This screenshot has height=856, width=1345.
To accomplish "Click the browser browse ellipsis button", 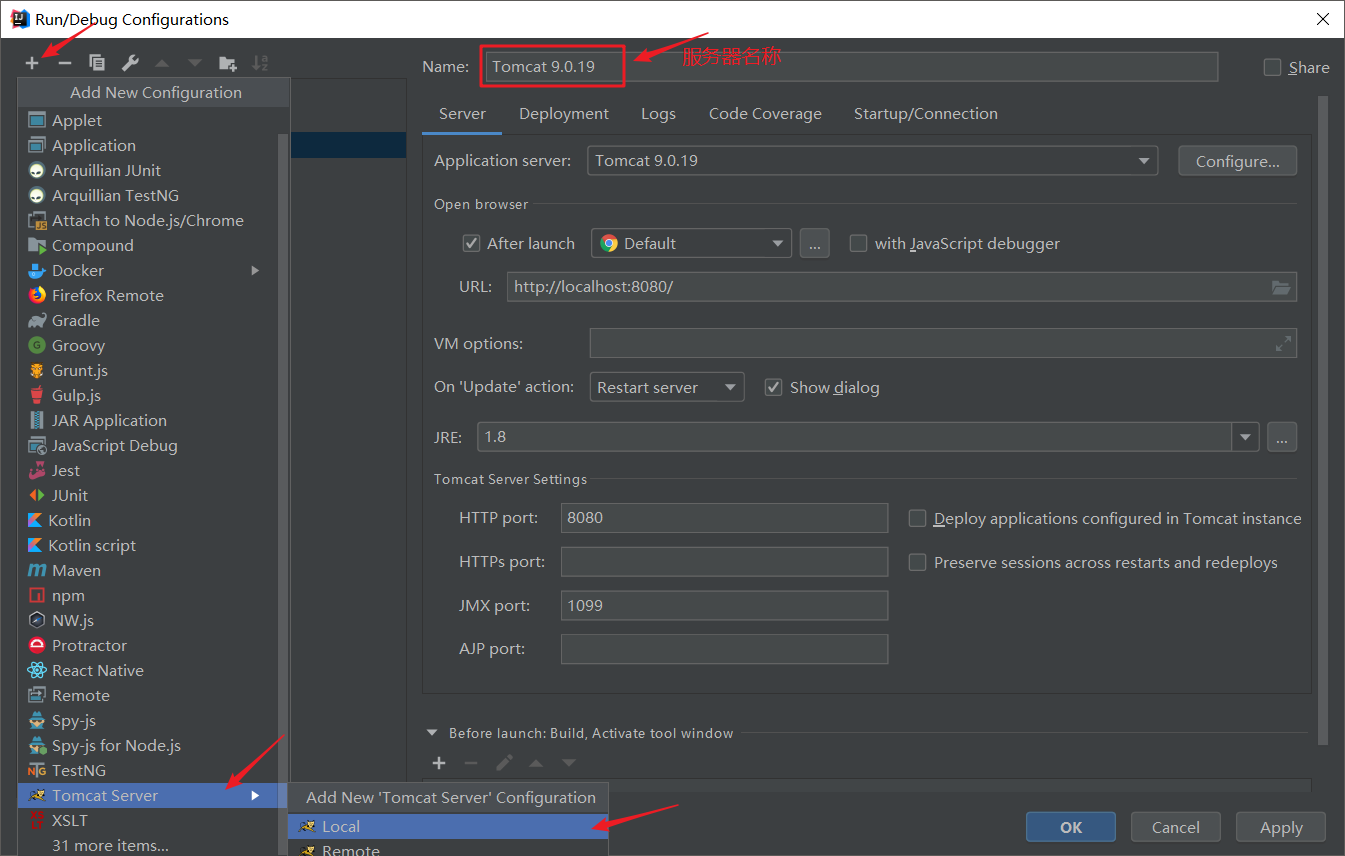I will pyautogui.click(x=814, y=243).
